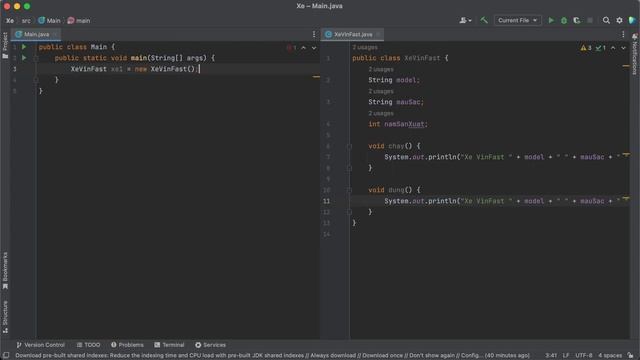Toggle tool window bars icon in status bar corner

pyautogui.click(x=6, y=356)
